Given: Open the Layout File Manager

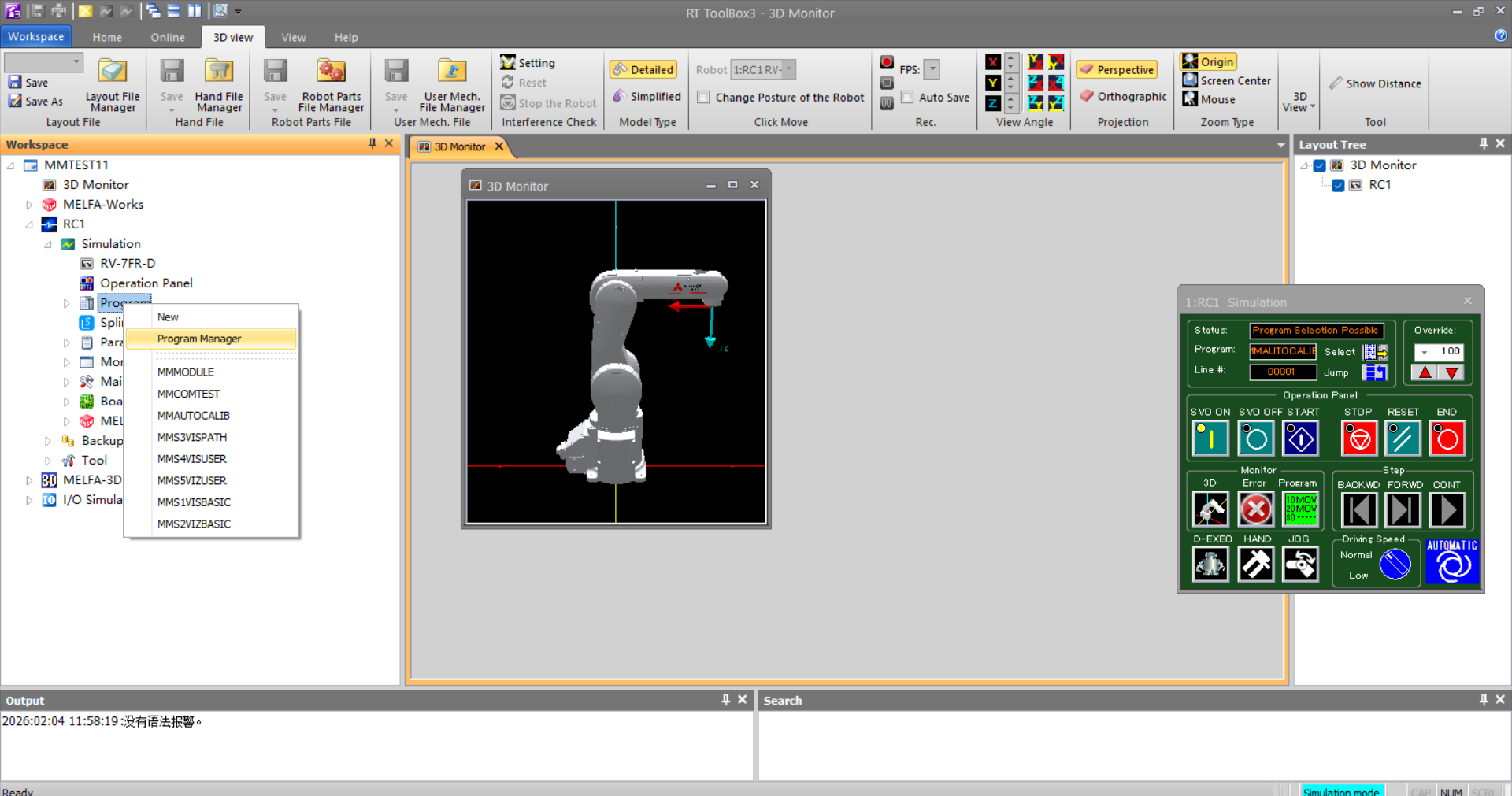Looking at the screenshot, I should point(113,85).
